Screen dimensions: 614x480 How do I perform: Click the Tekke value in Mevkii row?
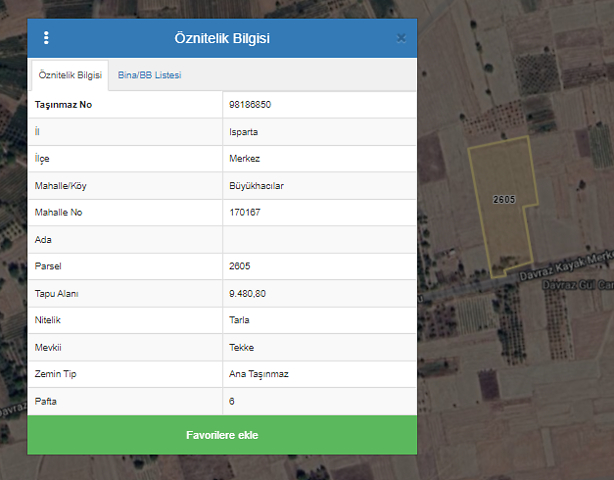click(x=241, y=347)
